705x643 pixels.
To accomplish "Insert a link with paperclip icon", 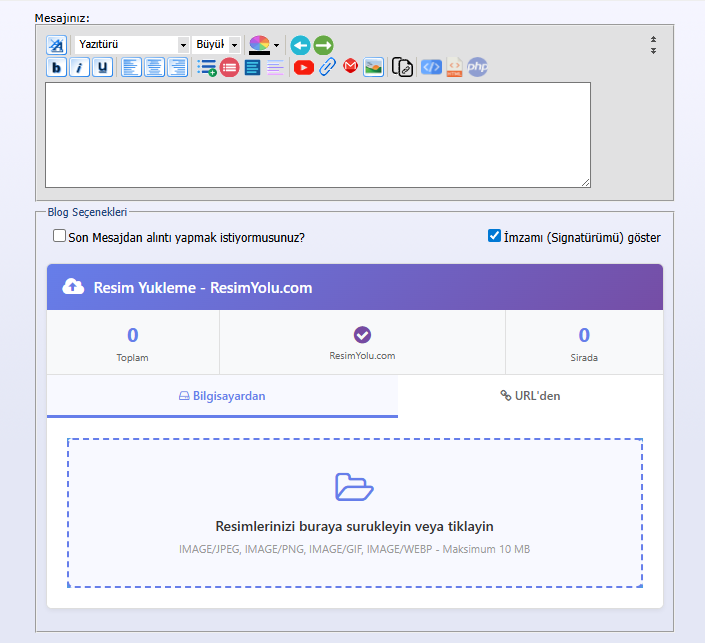I will (x=327, y=67).
